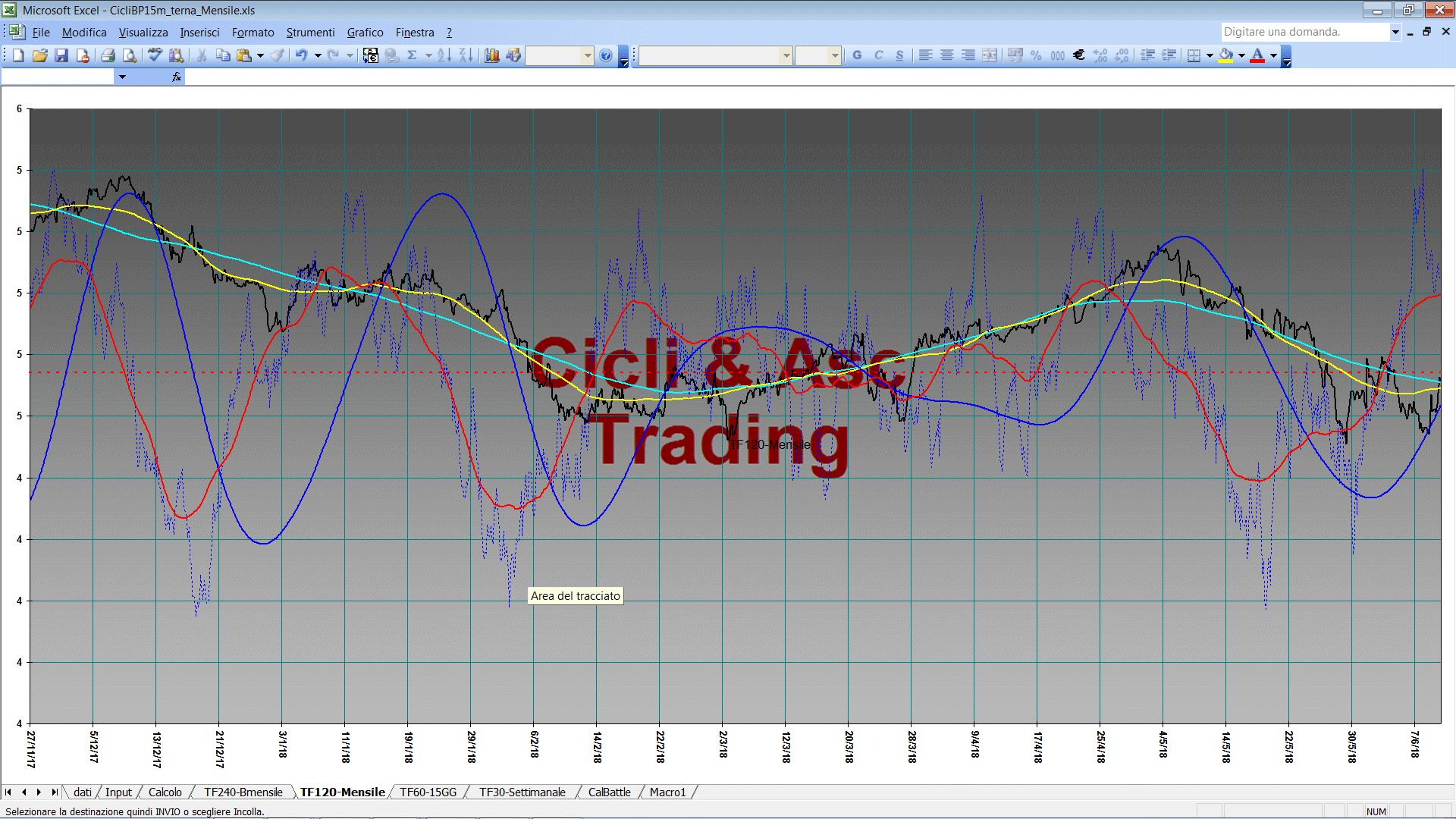Create a new blank workbook
The width and height of the screenshot is (1456, 819).
point(18,55)
